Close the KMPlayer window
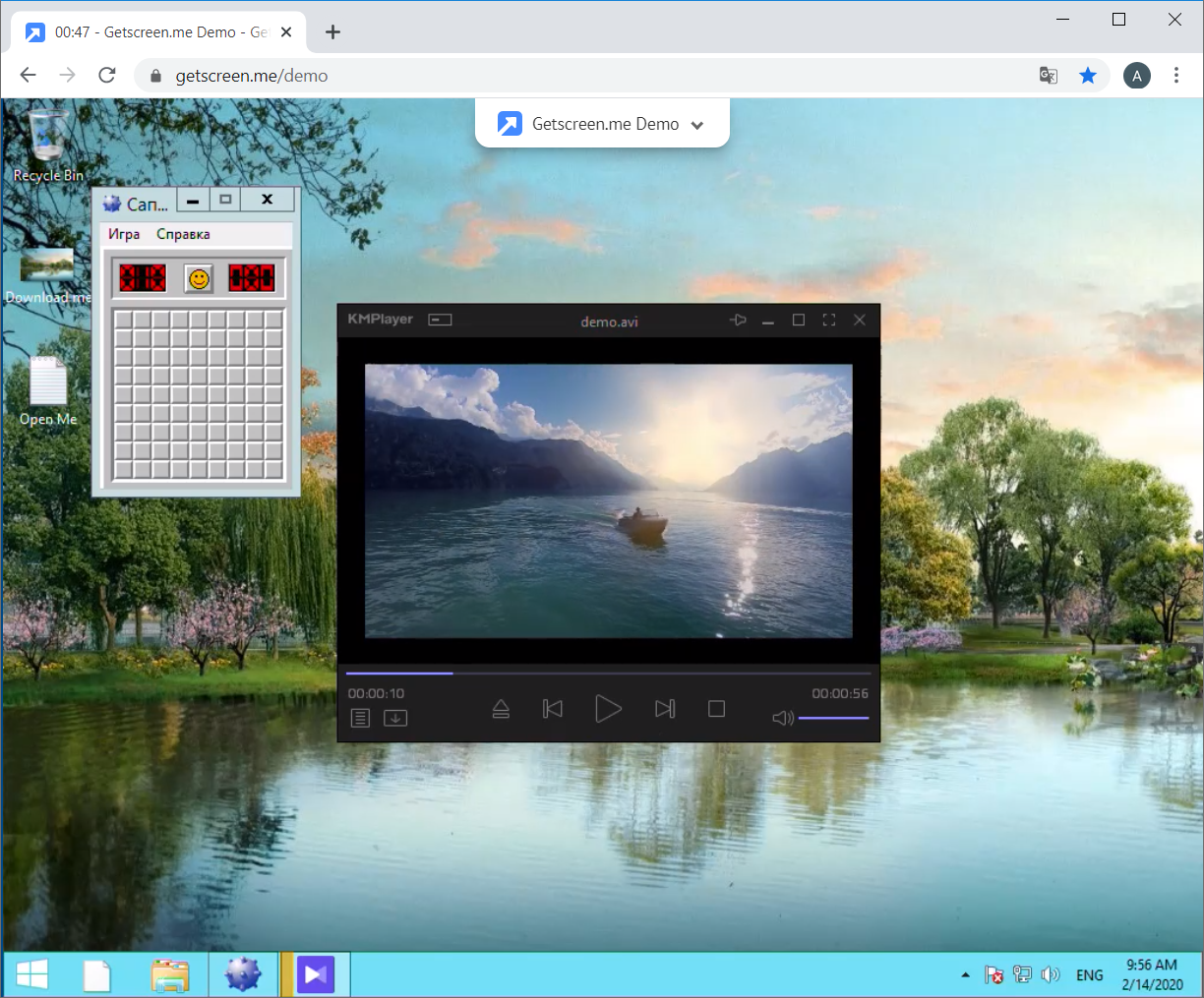The image size is (1204, 998). pos(860,321)
